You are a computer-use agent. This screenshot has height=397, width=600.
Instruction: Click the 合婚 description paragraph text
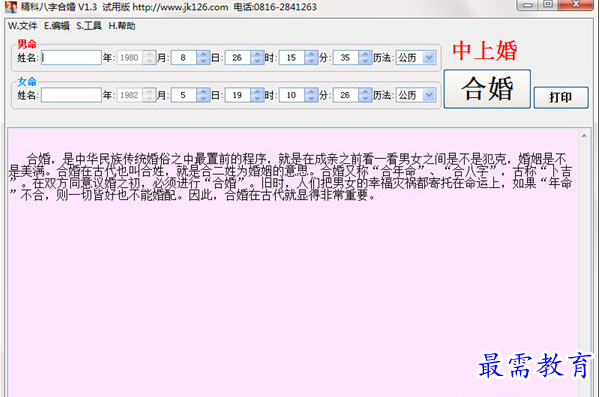click(290, 177)
